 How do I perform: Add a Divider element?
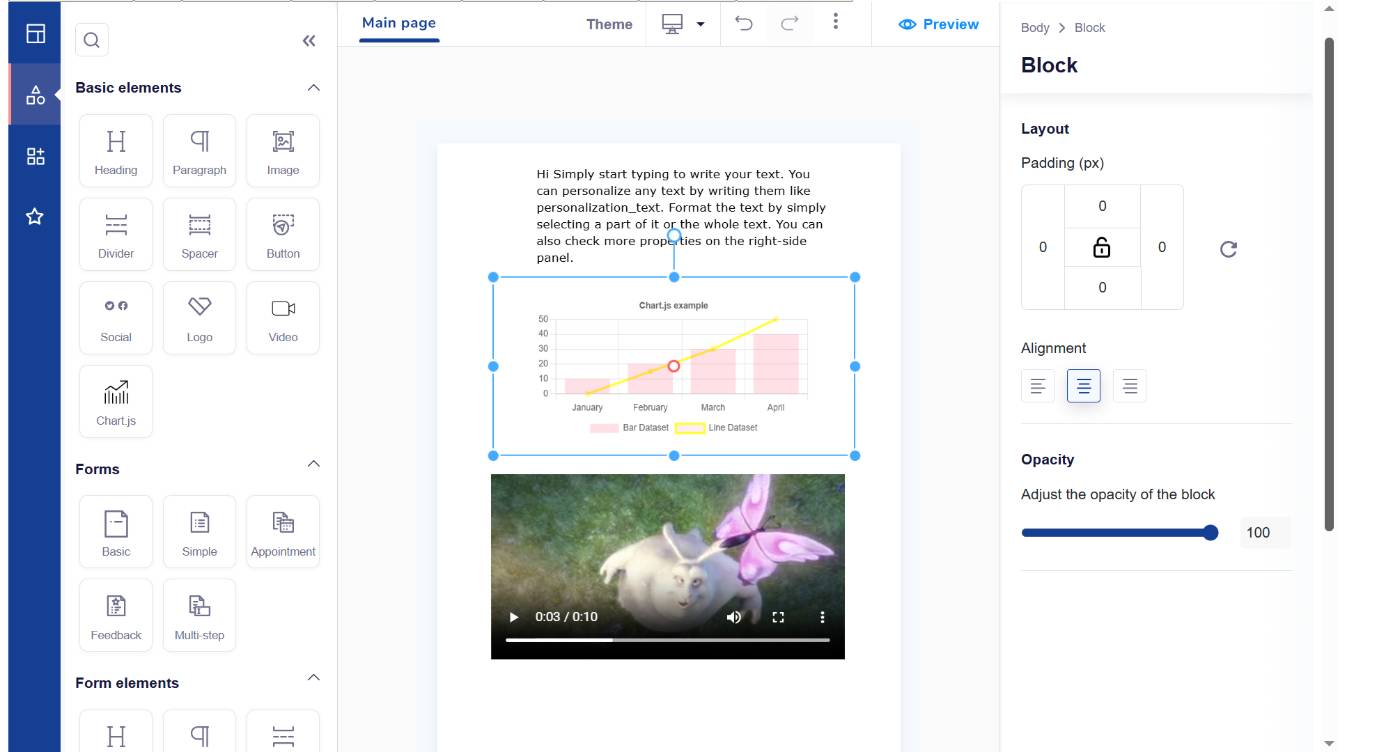point(116,235)
